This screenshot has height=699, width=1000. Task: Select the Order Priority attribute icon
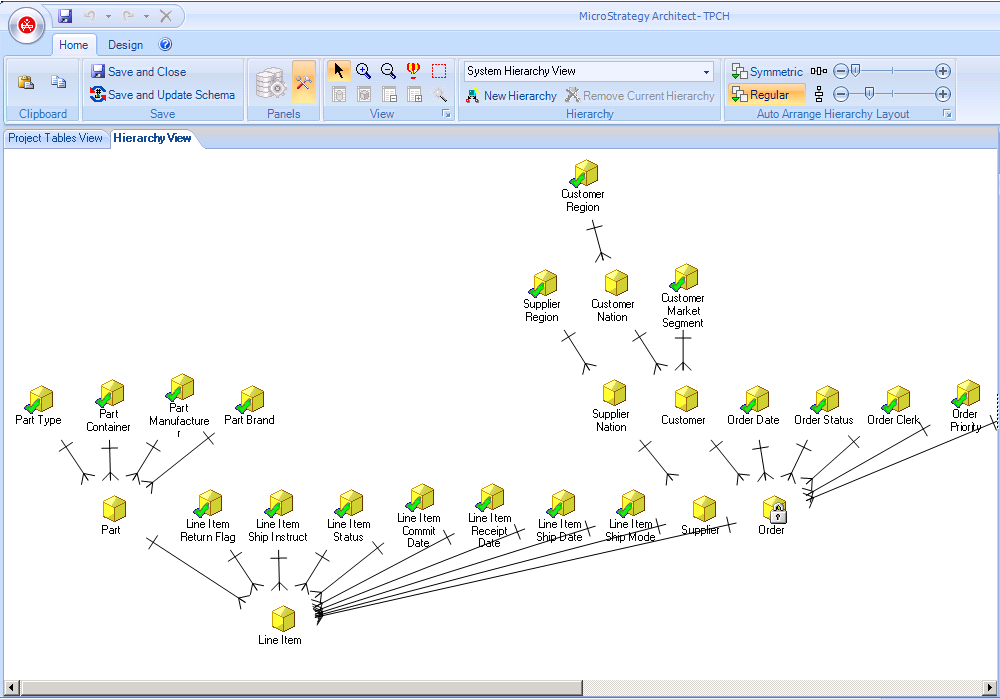967,394
